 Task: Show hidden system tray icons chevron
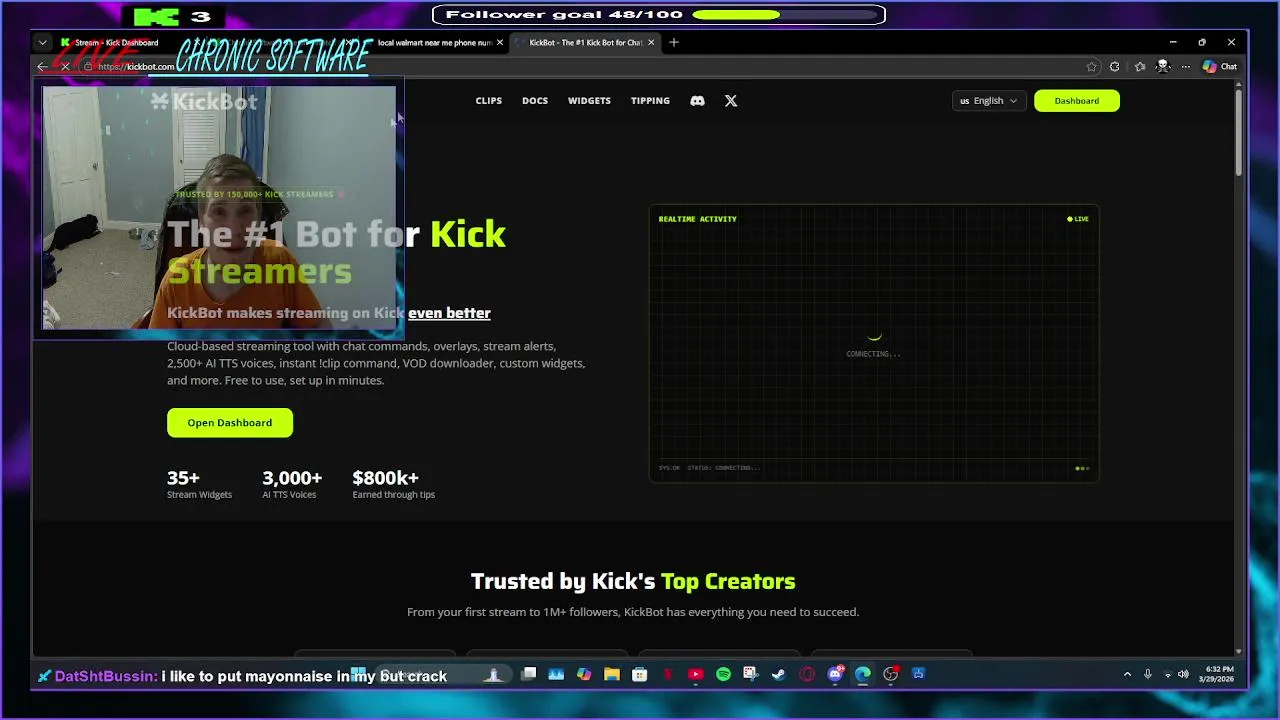(x=1127, y=675)
